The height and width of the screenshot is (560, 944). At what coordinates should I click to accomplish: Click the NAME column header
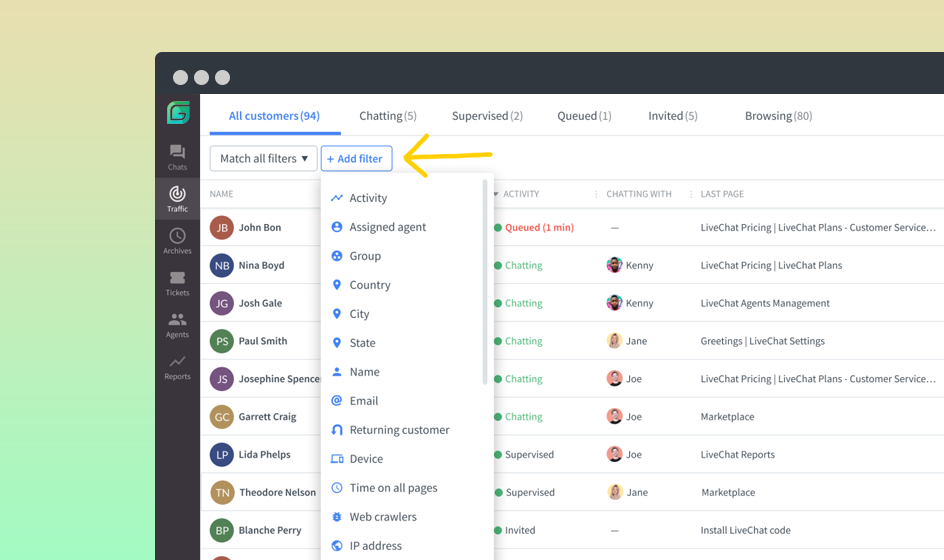(221, 194)
